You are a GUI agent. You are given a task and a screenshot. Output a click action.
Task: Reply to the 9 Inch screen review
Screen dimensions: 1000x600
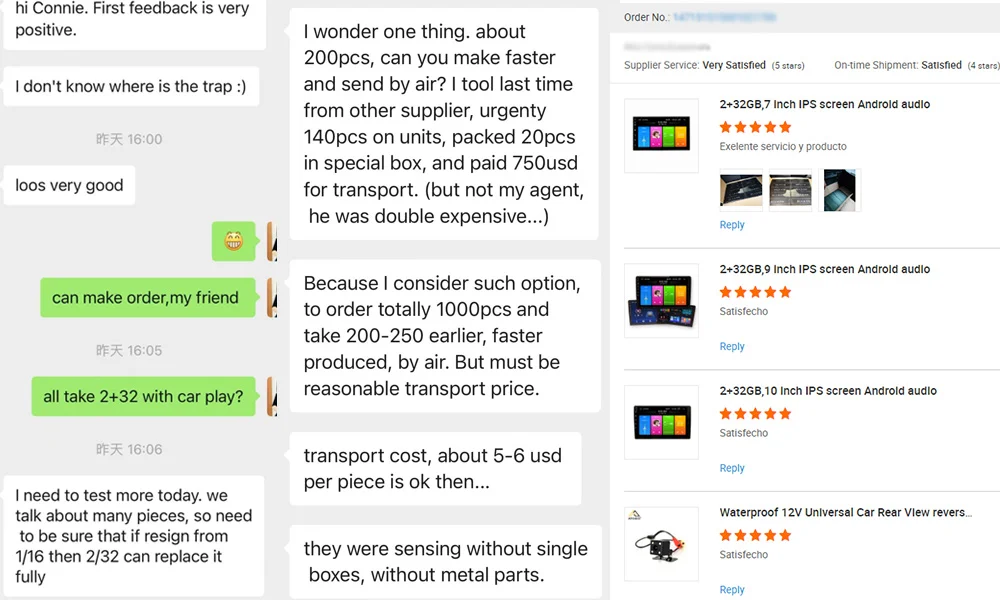[x=732, y=347]
